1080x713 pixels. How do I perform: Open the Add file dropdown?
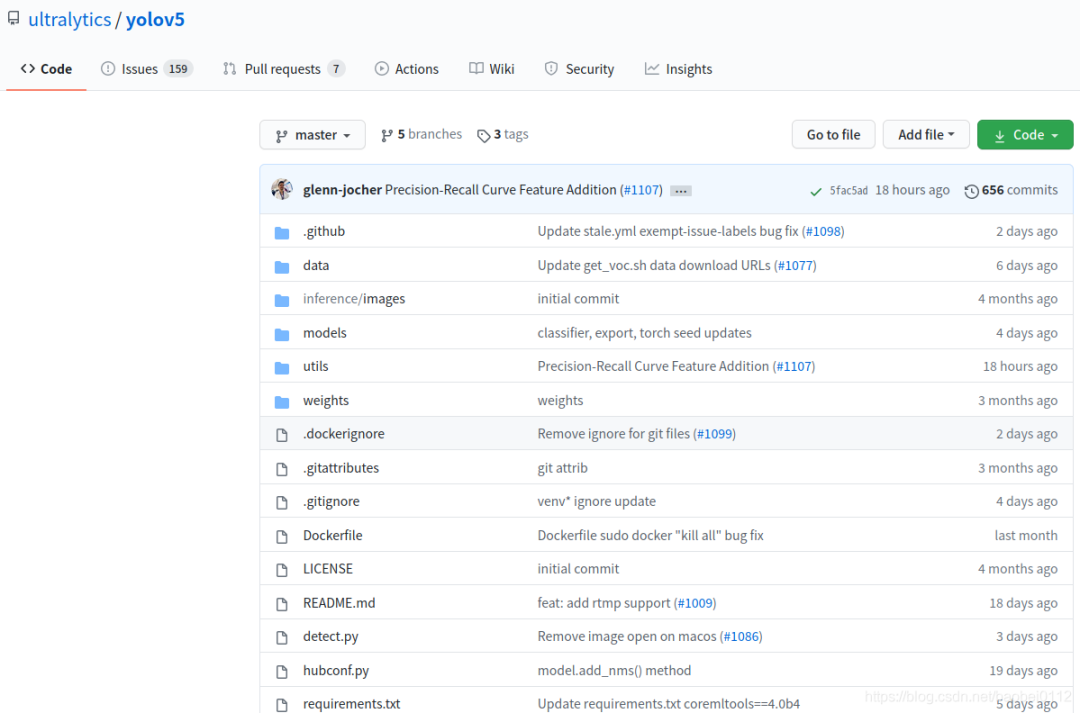point(926,135)
